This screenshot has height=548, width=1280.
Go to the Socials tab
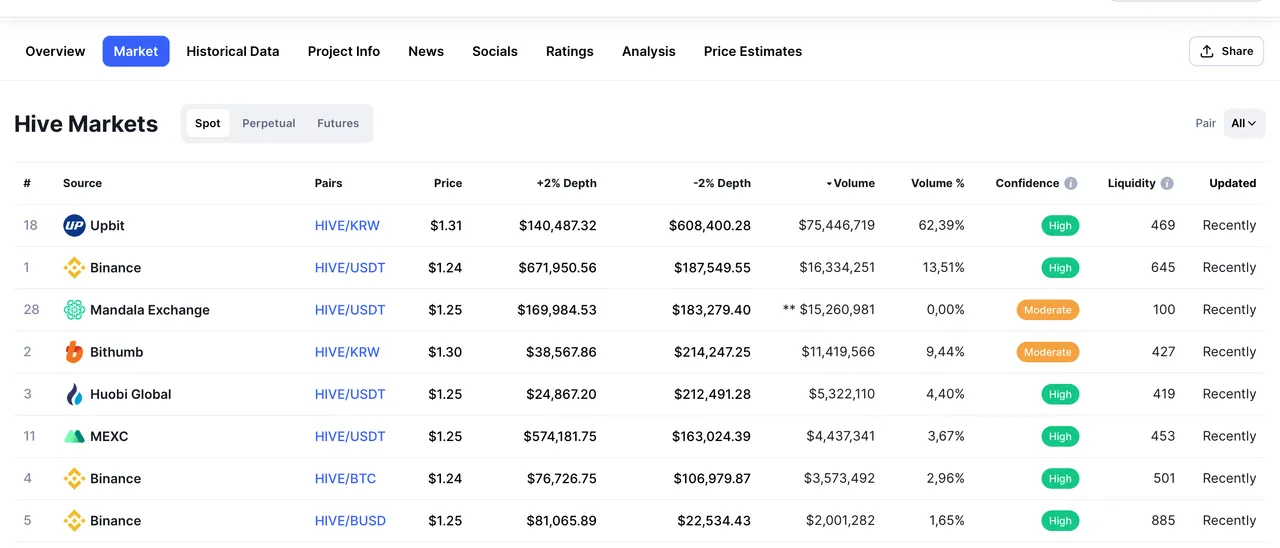[x=495, y=51]
